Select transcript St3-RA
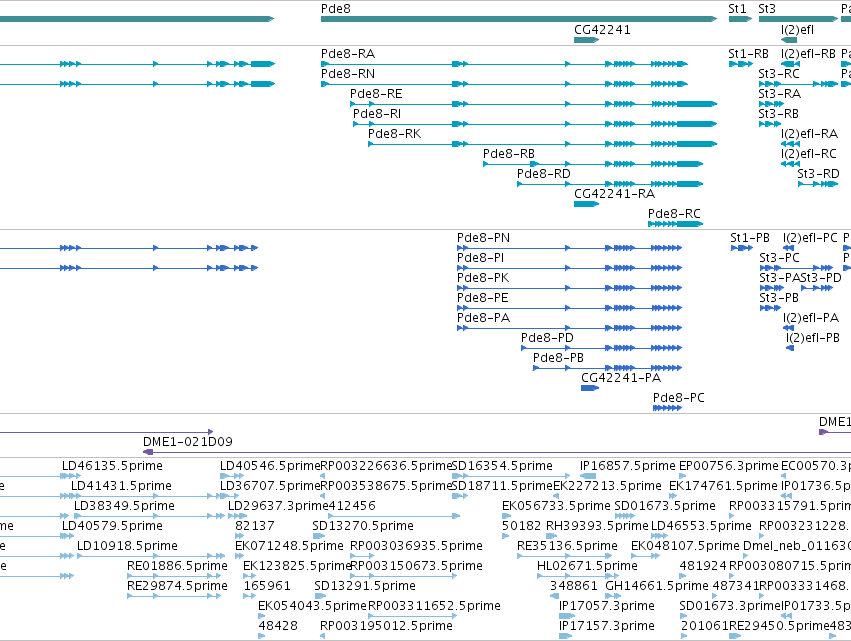The width and height of the screenshot is (851, 641). pyautogui.click(x=779, y=94)
